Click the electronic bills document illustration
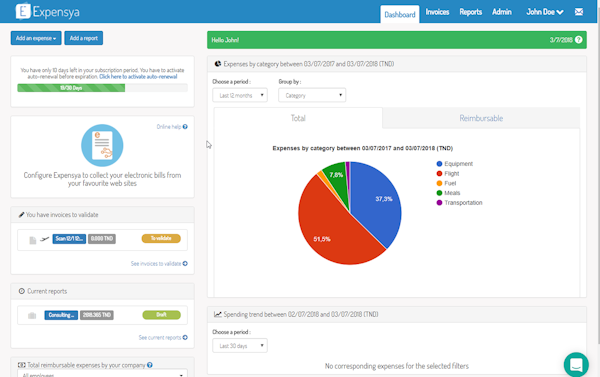This screenshot has width=600, height=377. [102, 145]
